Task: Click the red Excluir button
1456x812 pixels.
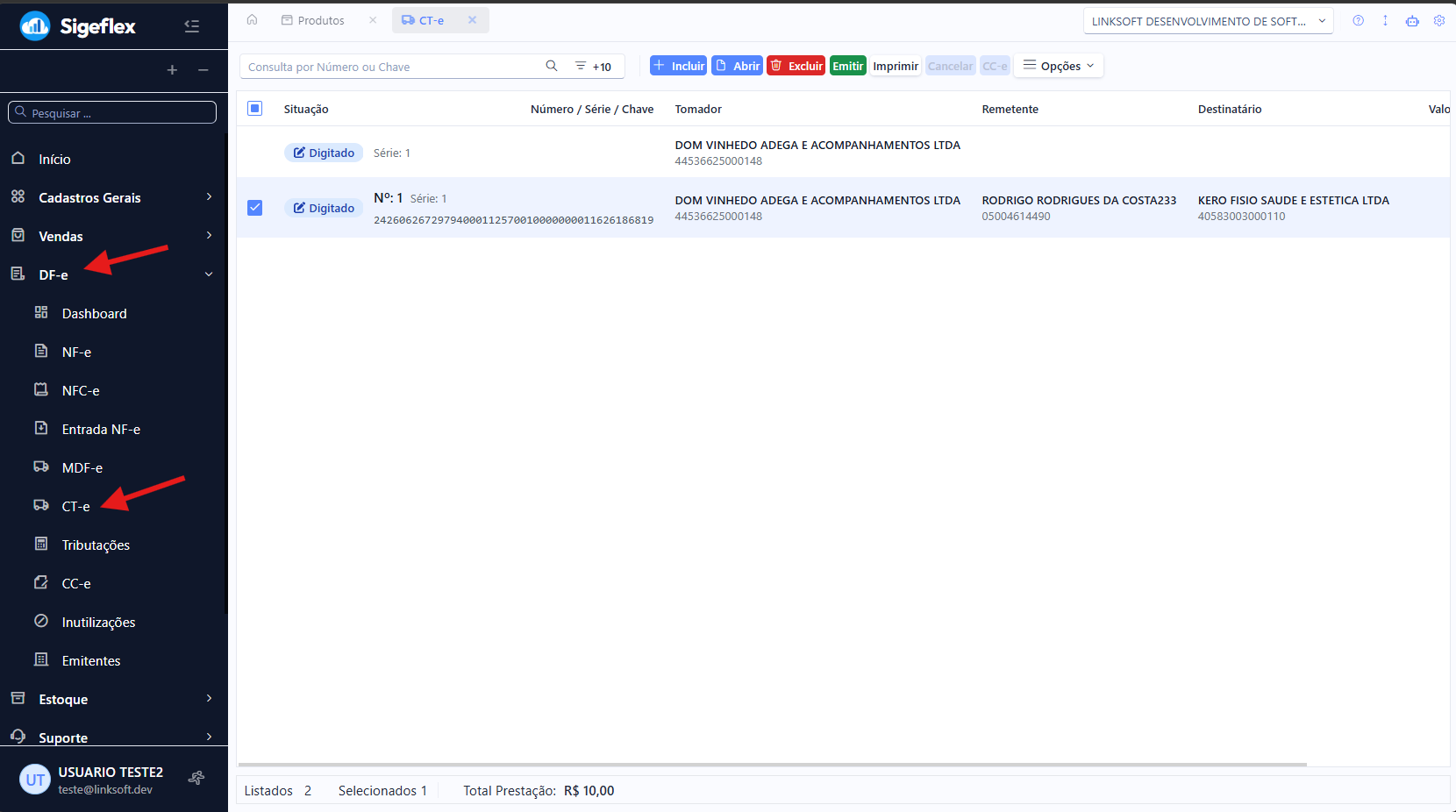Action: click(796, 66)
